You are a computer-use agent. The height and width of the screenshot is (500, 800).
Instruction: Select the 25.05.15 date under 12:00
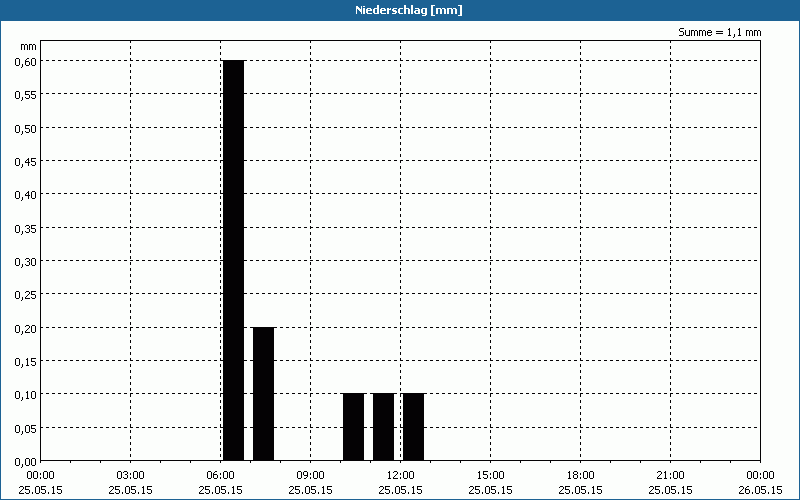401,490
